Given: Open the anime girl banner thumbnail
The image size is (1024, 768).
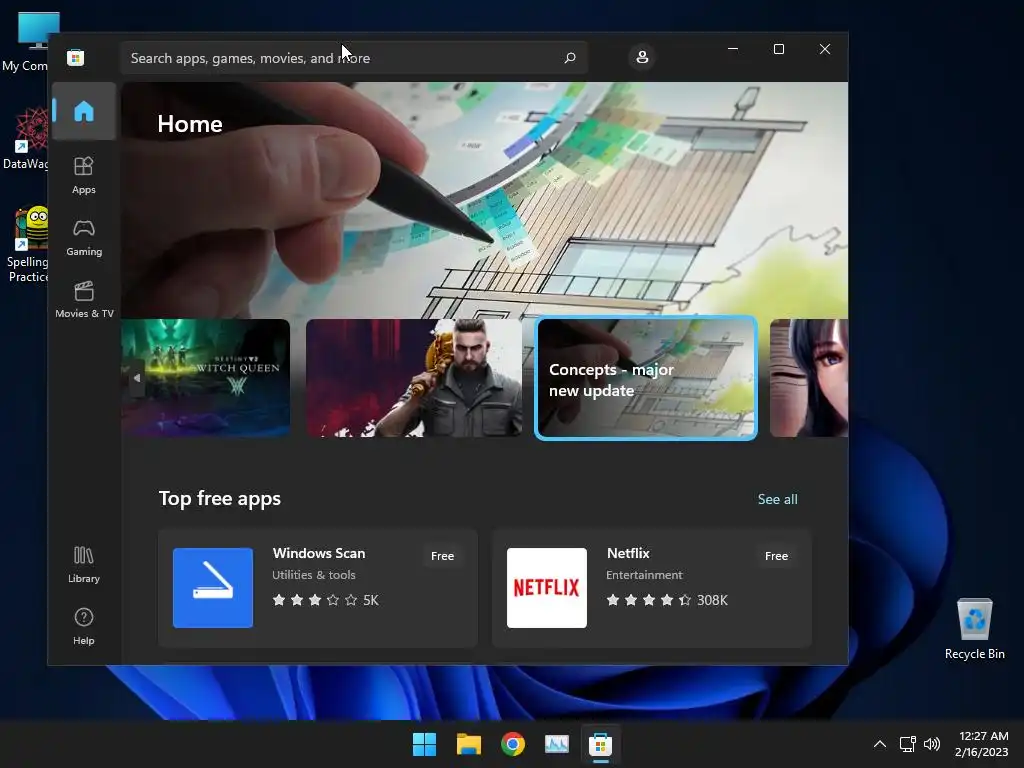Looking at the screenshot, I should tap(809, 378).
